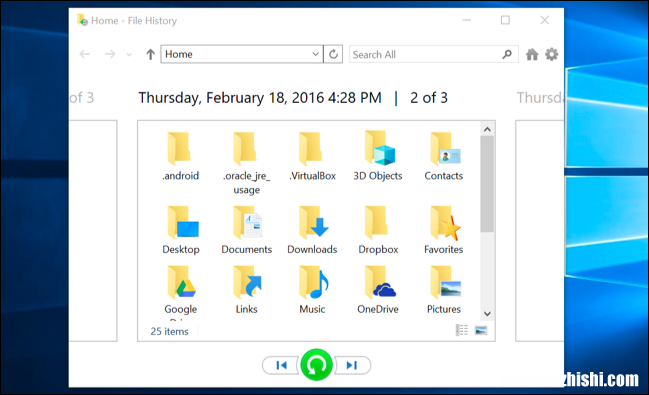Screen dimensions: 649x395
Task: Refresh the current location
Action: coord(333,54)
